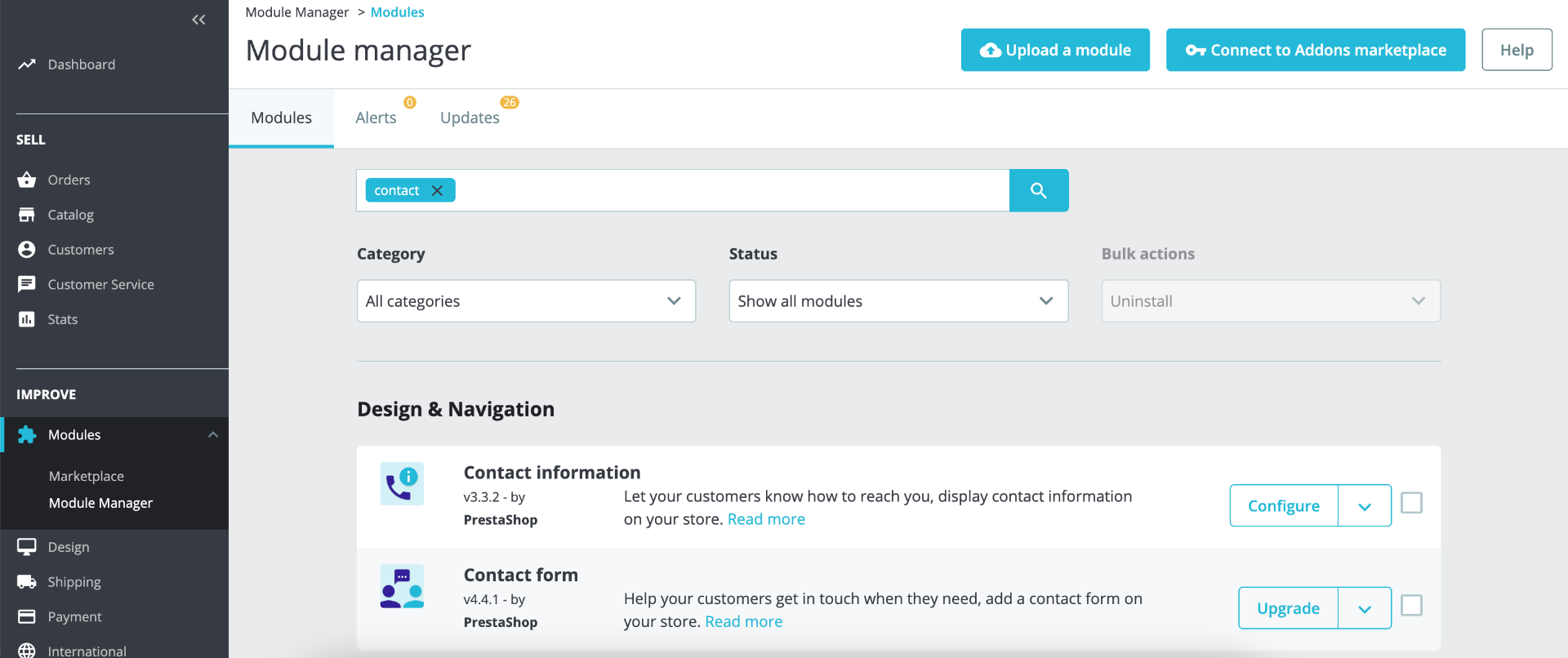The image size is (1568, 658).
Task: Click the Stats bar chart icon
Action: [27, 319]
